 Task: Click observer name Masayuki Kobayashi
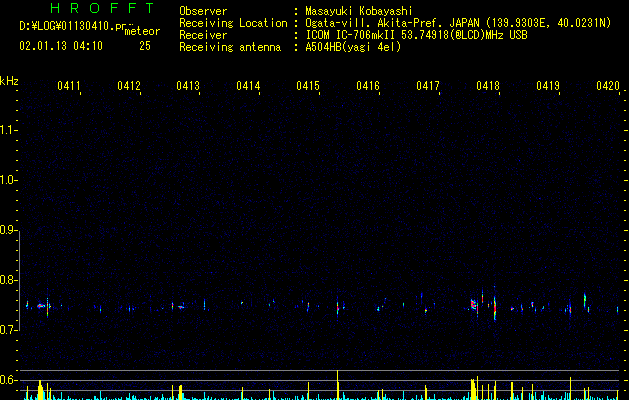coord(359,11)
